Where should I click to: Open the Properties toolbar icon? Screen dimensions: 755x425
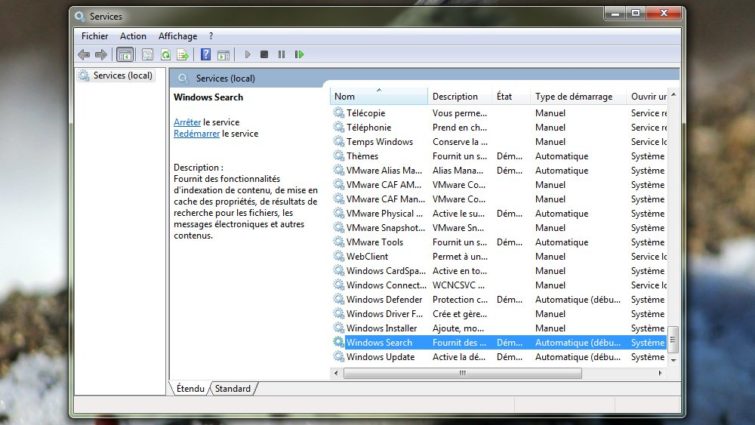pos(148,54)
